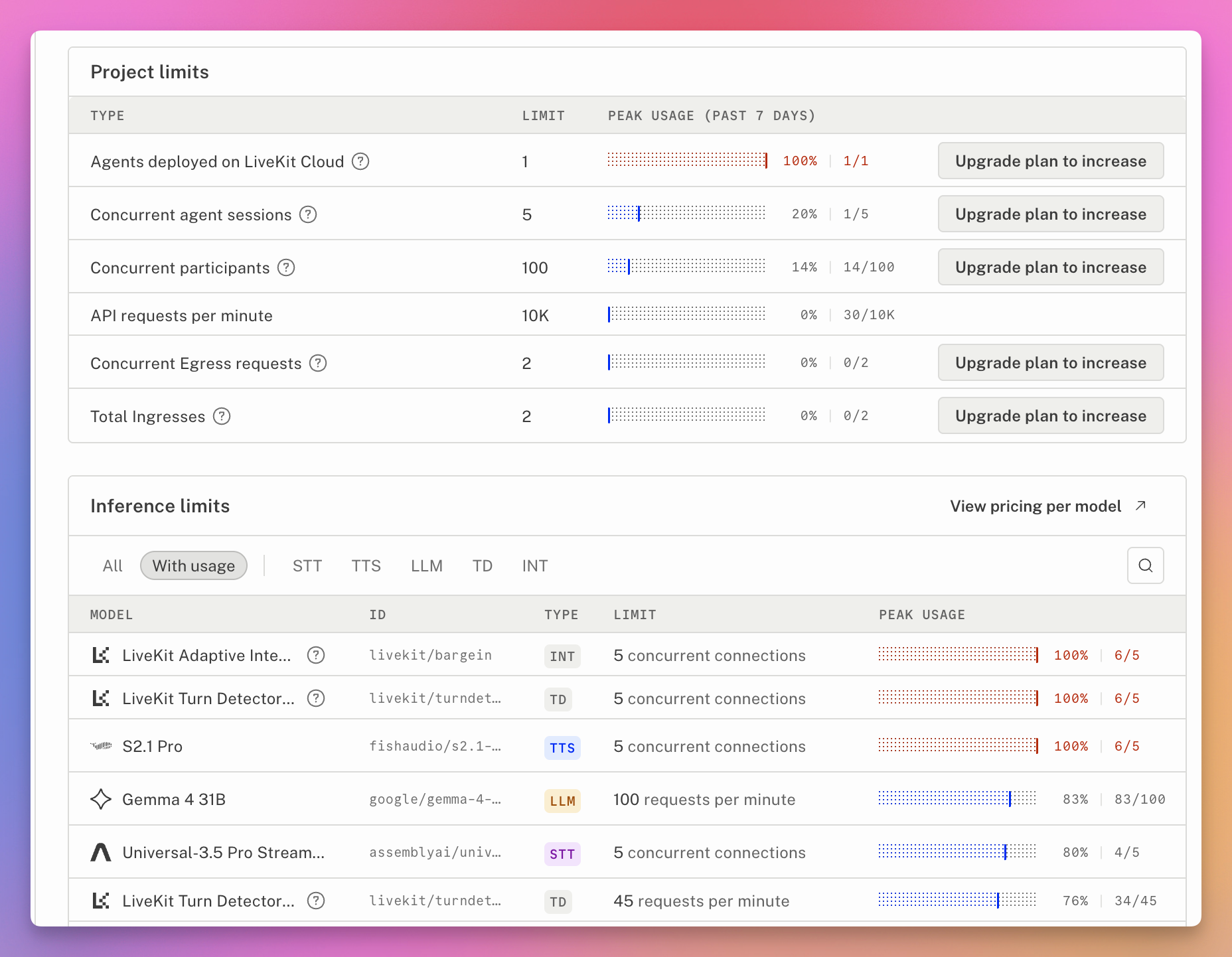This screenshot has height=957, width=1232.
Task: Switch to the TTS filter tab
Action: pyautogui.click(x=366, y=565)
